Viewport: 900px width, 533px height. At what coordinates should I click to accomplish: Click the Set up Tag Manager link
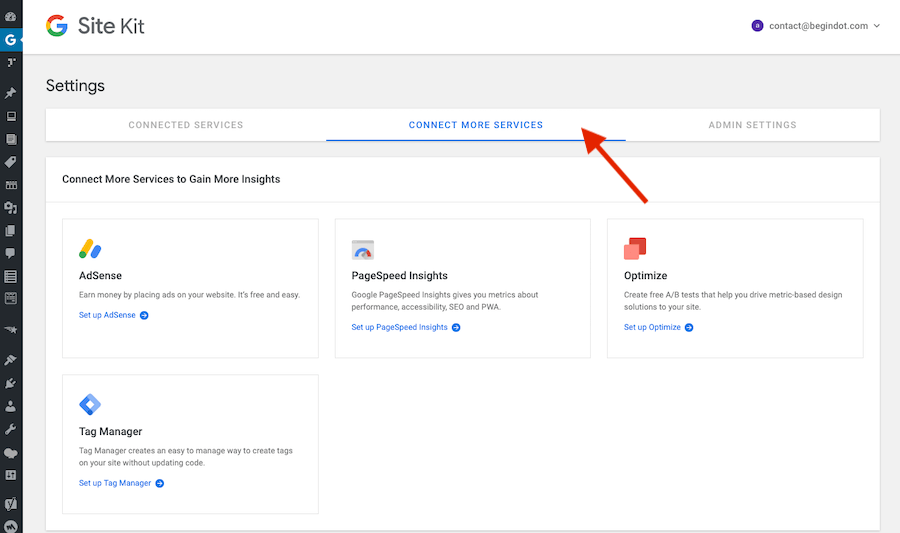coord(115,483)
